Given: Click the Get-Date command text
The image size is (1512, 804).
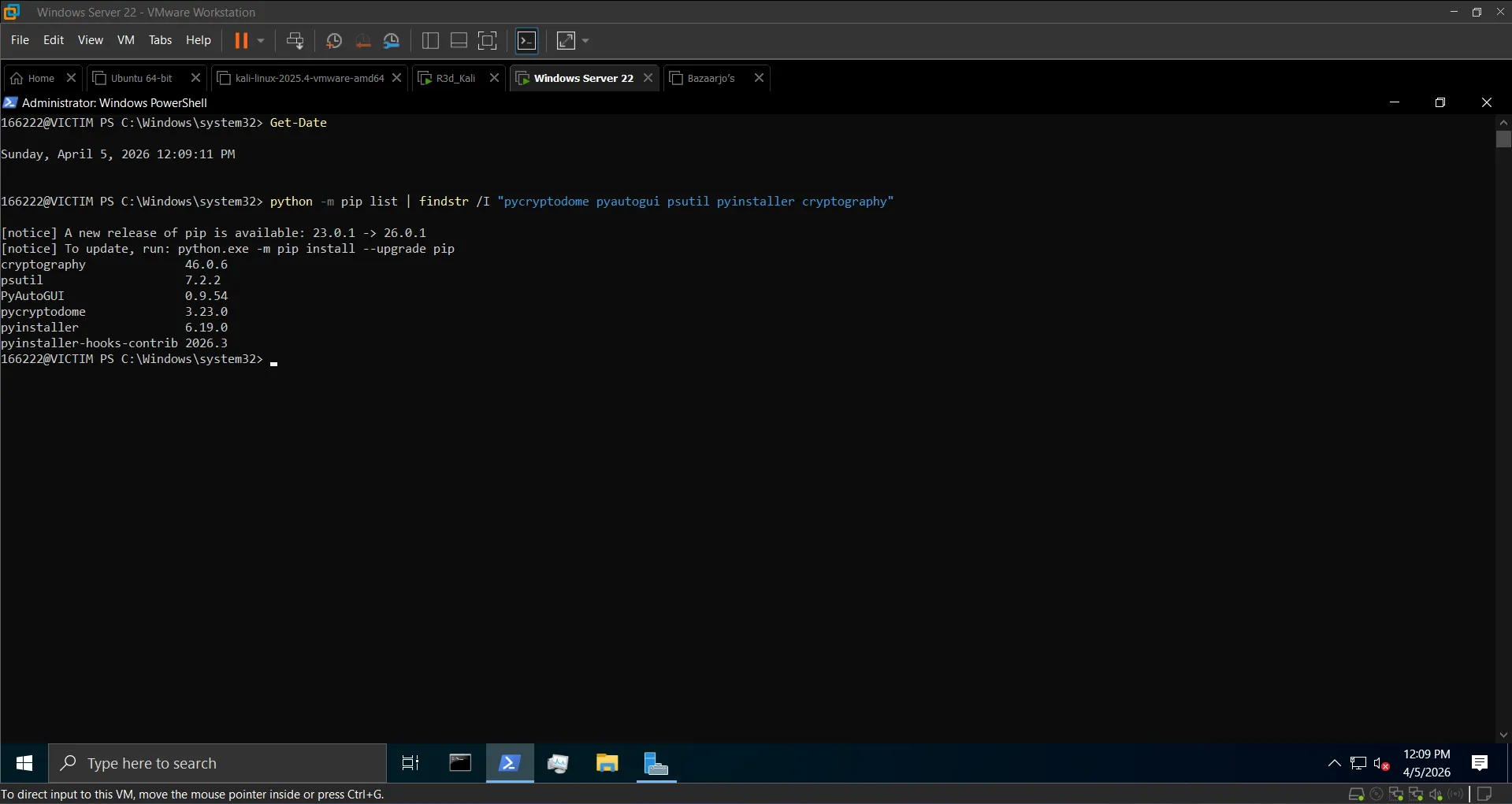Looking at the screenshot, I should (298, 123).
